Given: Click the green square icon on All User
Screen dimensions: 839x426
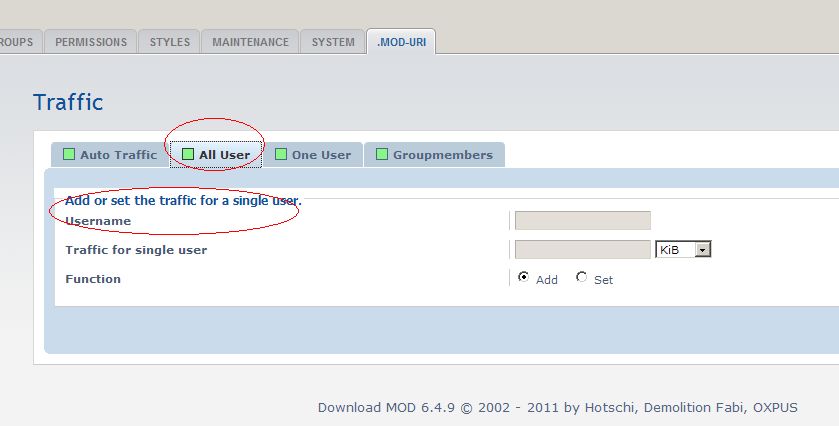Looking at the screenshot, I should click(x=188, y=154).
